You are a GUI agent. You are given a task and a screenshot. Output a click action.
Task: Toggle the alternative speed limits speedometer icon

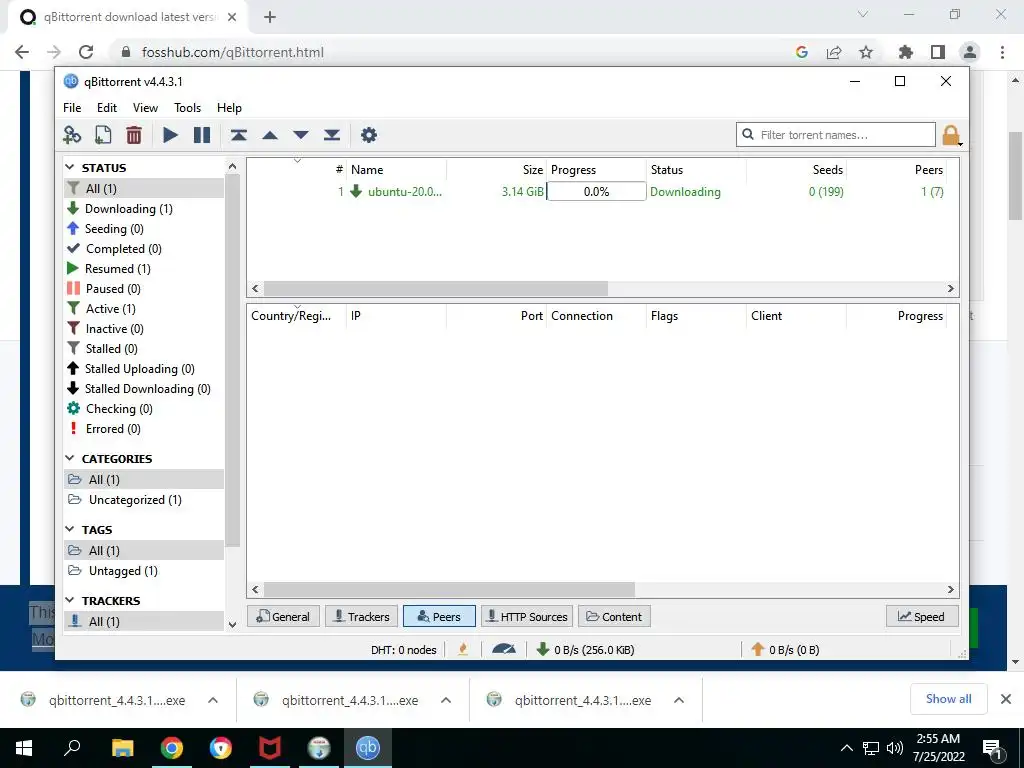coord(504,649)
